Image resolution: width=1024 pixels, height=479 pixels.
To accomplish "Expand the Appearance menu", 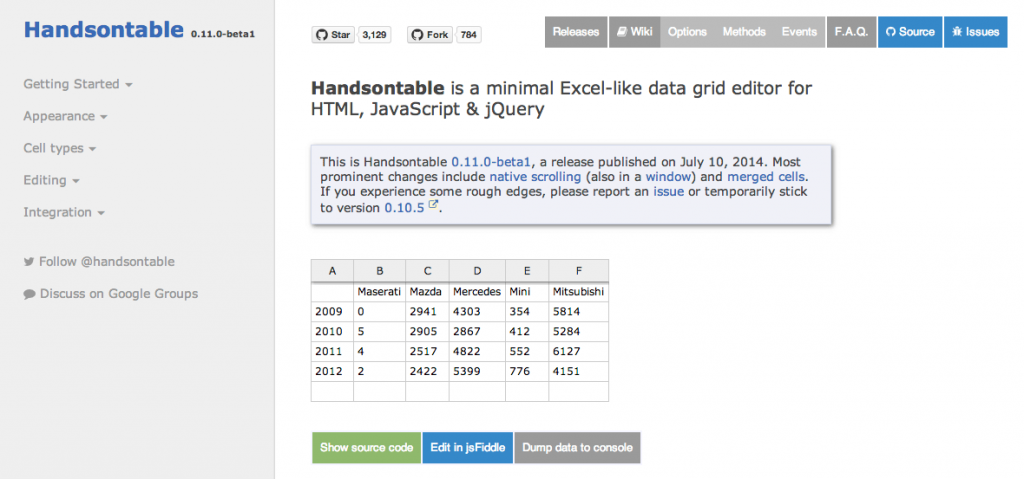I will (x=65, y=116).
